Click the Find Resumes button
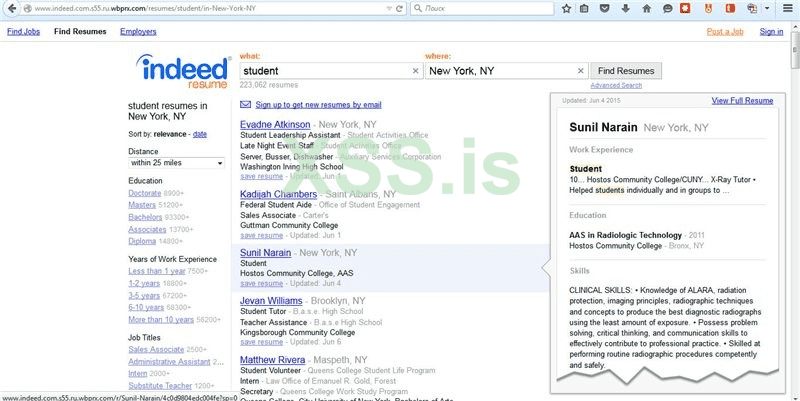The image size is (800, 401). pos(626,71)
